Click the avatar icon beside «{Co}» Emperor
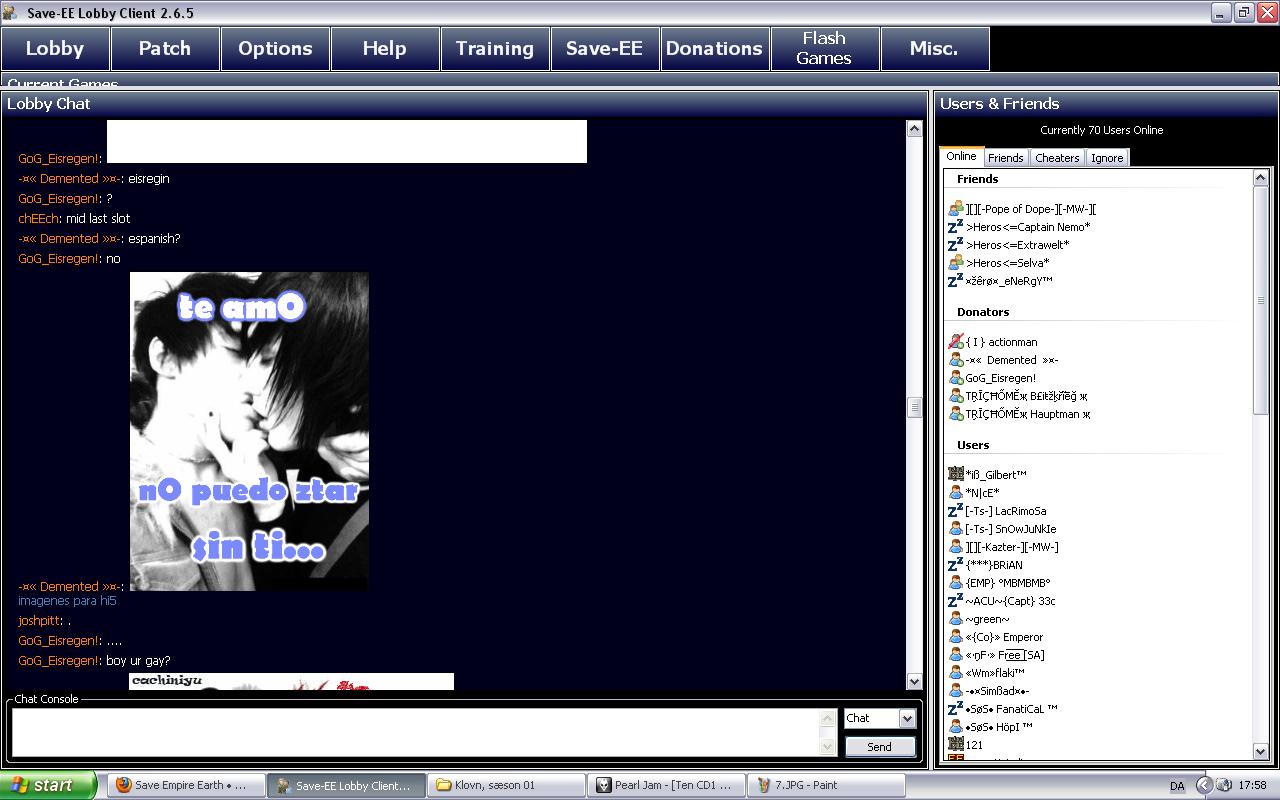 tap(955, 637)
